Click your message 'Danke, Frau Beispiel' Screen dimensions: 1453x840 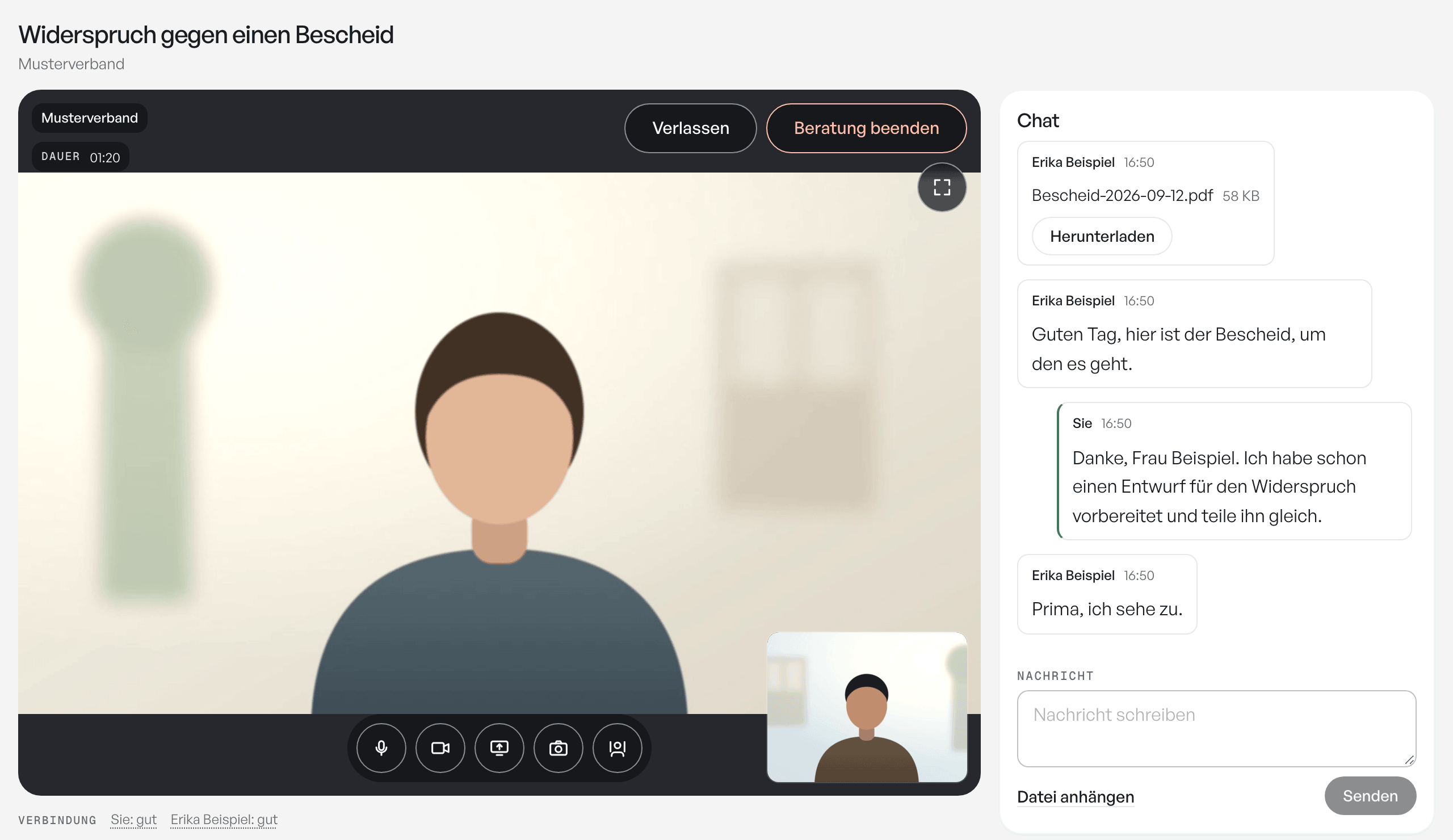click(x=1234, y=471)
